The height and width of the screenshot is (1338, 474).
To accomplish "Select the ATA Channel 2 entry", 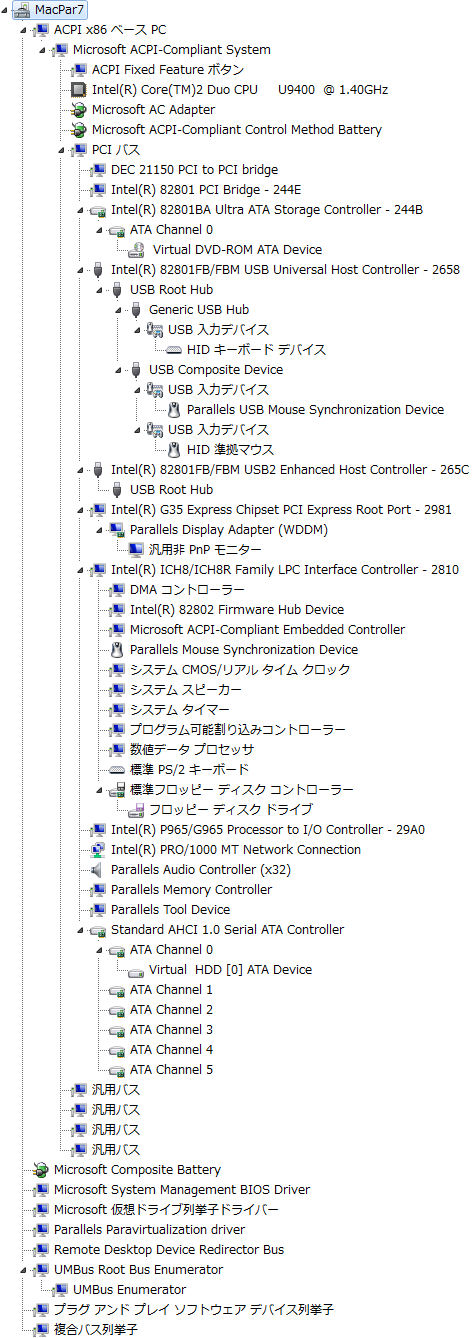I will click(171, 1010).
